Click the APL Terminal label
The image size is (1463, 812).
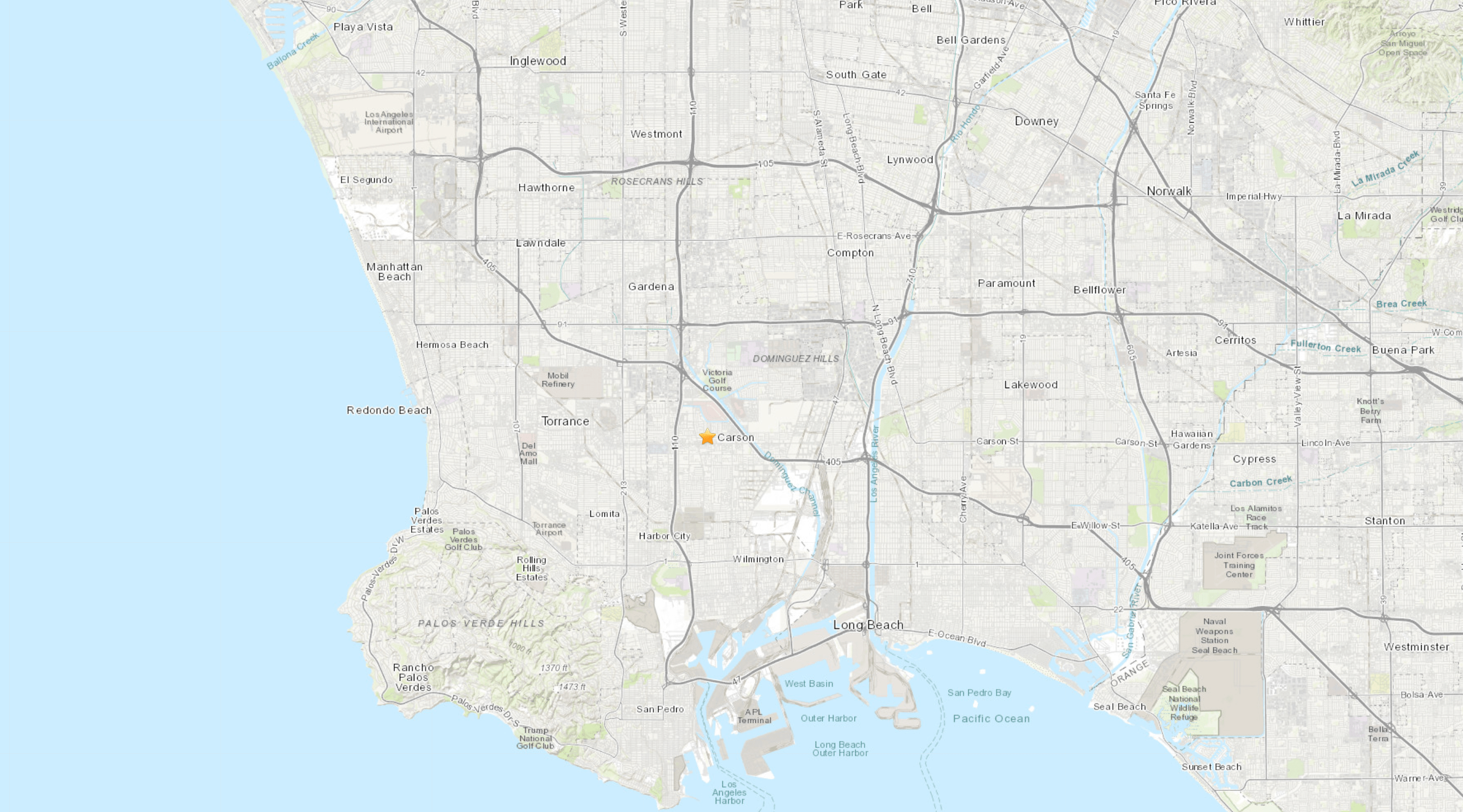tap(754, 716)
